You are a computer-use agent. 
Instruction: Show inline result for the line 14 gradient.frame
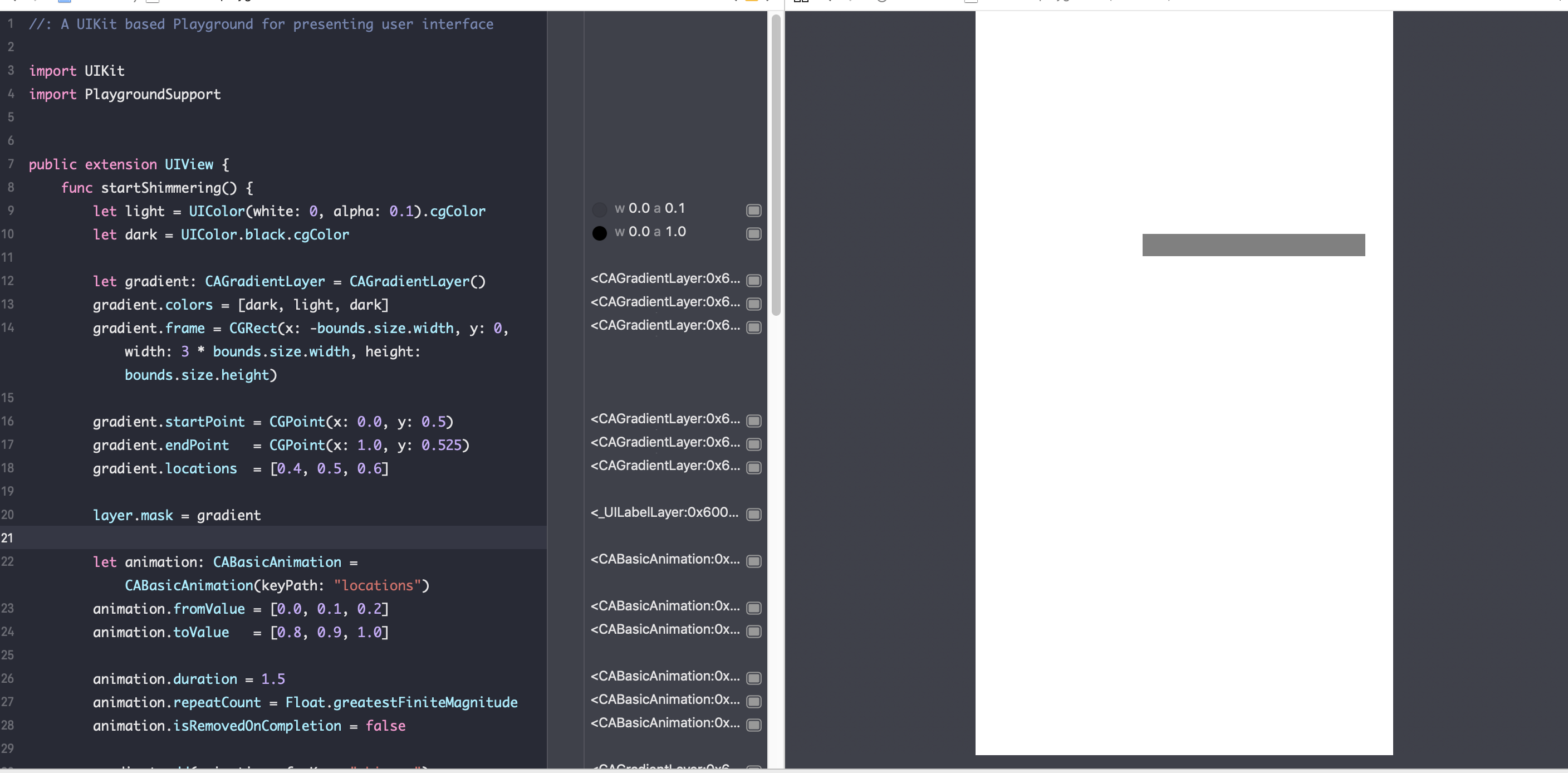tap(753, 327)
